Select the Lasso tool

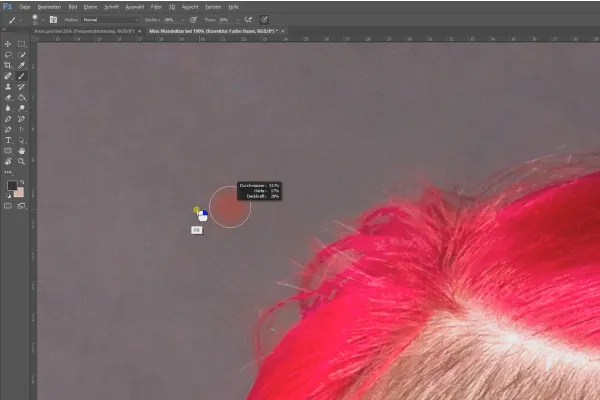pyautogui.click(x=8, y=55)
